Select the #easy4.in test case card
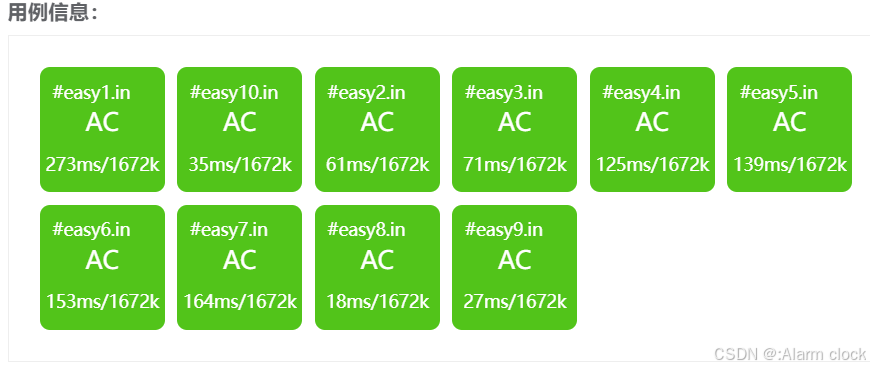The height and width of the screenshot is (369, 870). [x=652, y=129]
